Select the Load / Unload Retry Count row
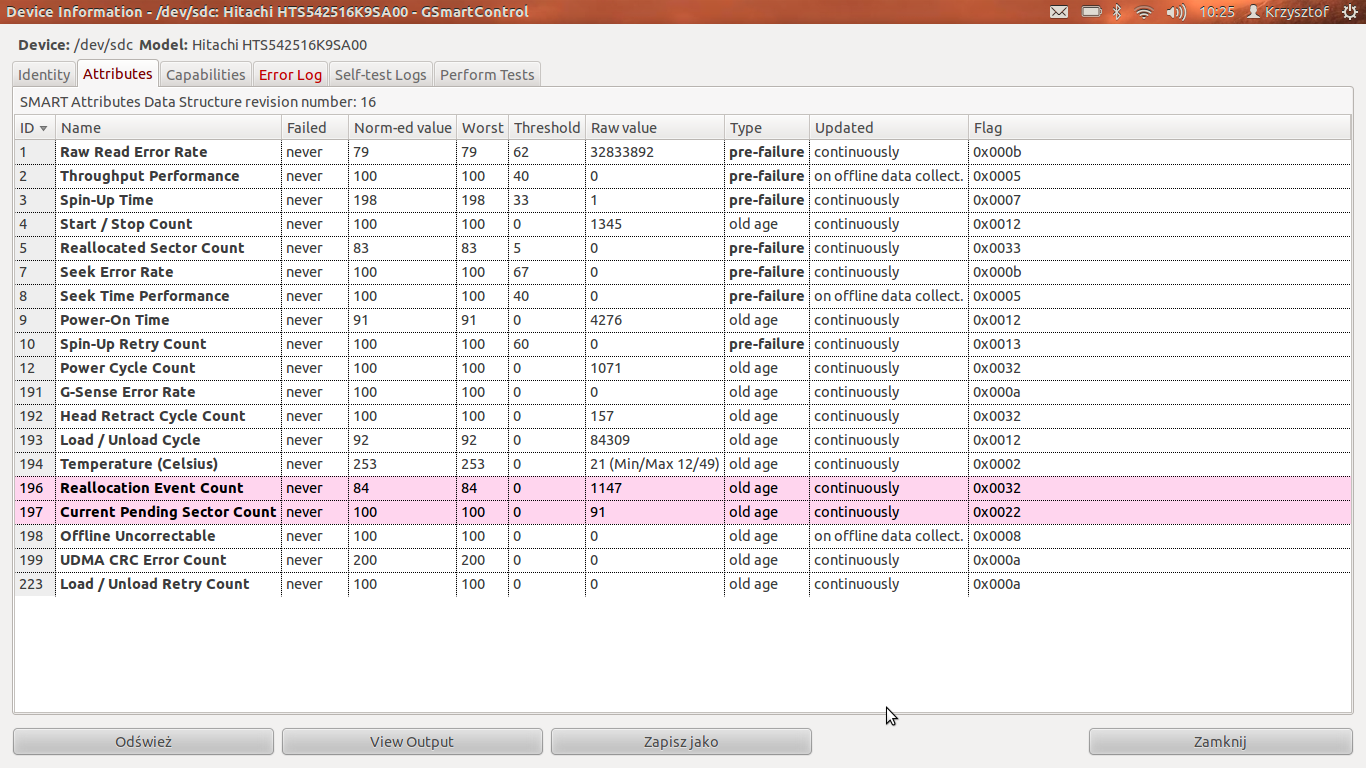Screen dimensions: 1366x768 click(x=683, y=584)
